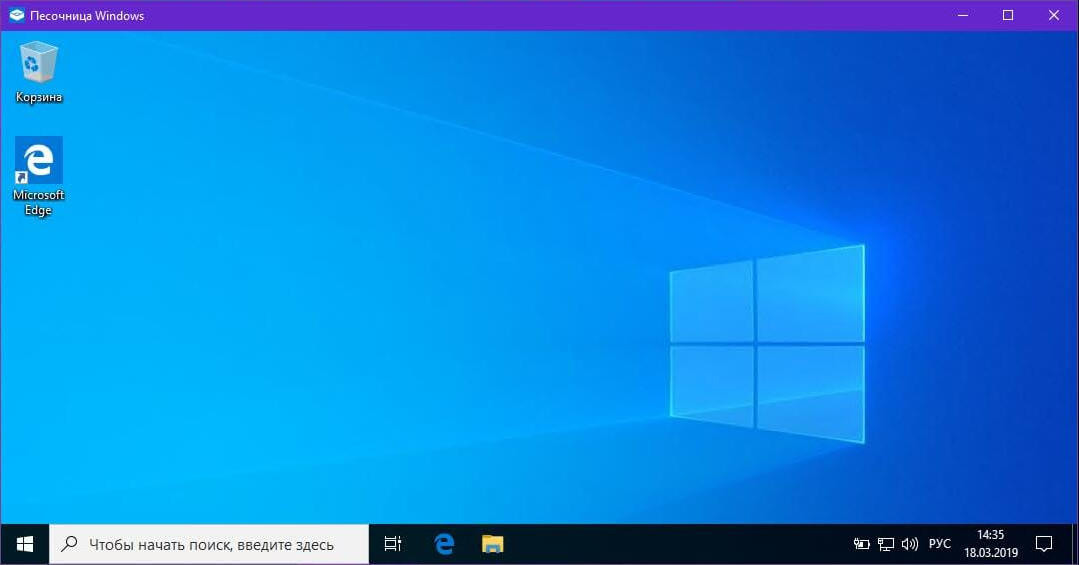Maximize the Песочница Windows window

[x=1008, y=15]
